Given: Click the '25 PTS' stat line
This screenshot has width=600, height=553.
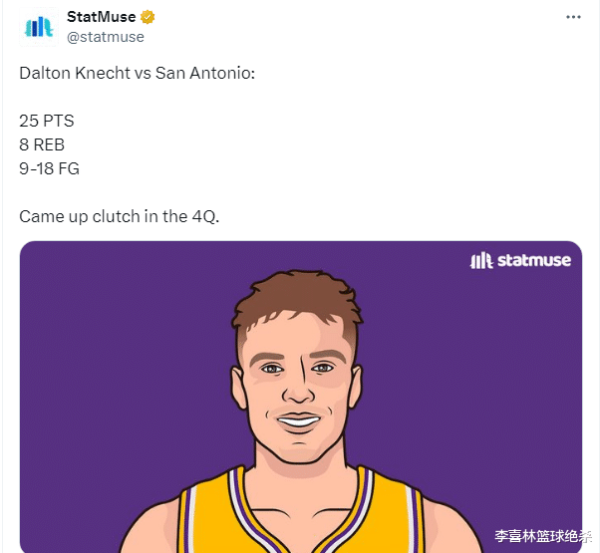Looking at the screenshot, I should click(x=47, y=121).
